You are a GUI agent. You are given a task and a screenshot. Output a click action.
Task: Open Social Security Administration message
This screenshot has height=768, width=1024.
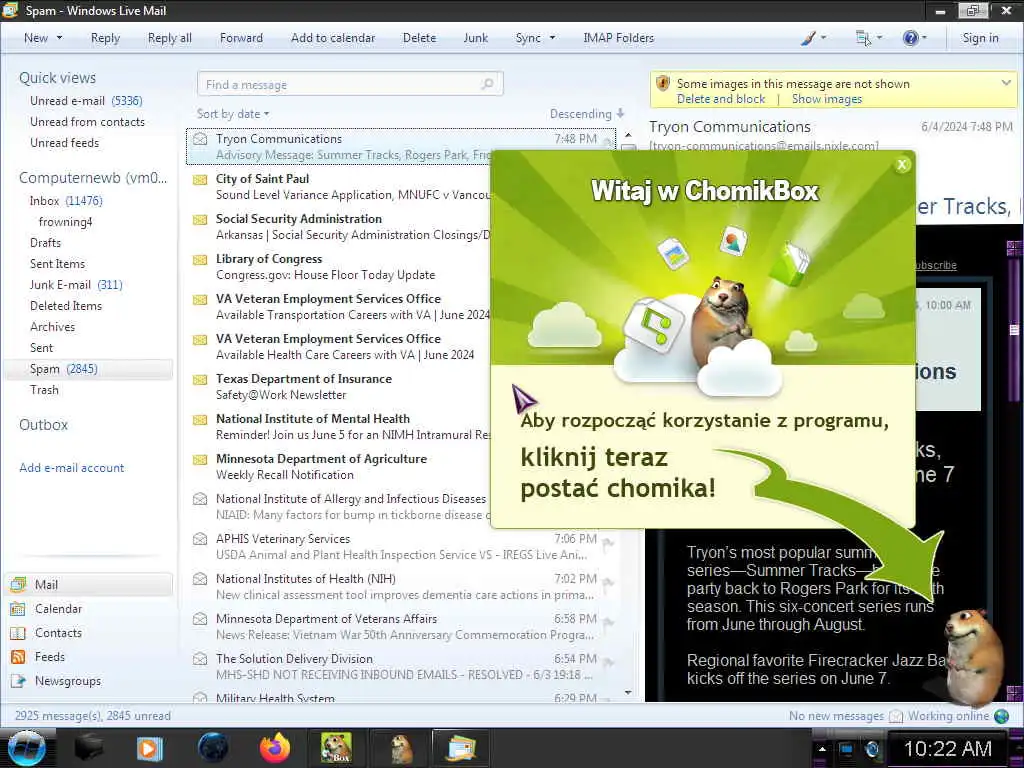(340, 227)
